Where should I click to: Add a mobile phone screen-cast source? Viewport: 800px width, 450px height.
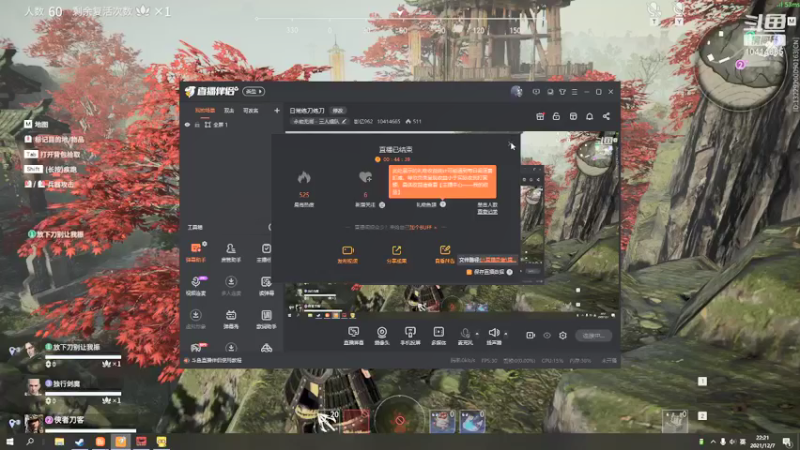tap(410, 336)
